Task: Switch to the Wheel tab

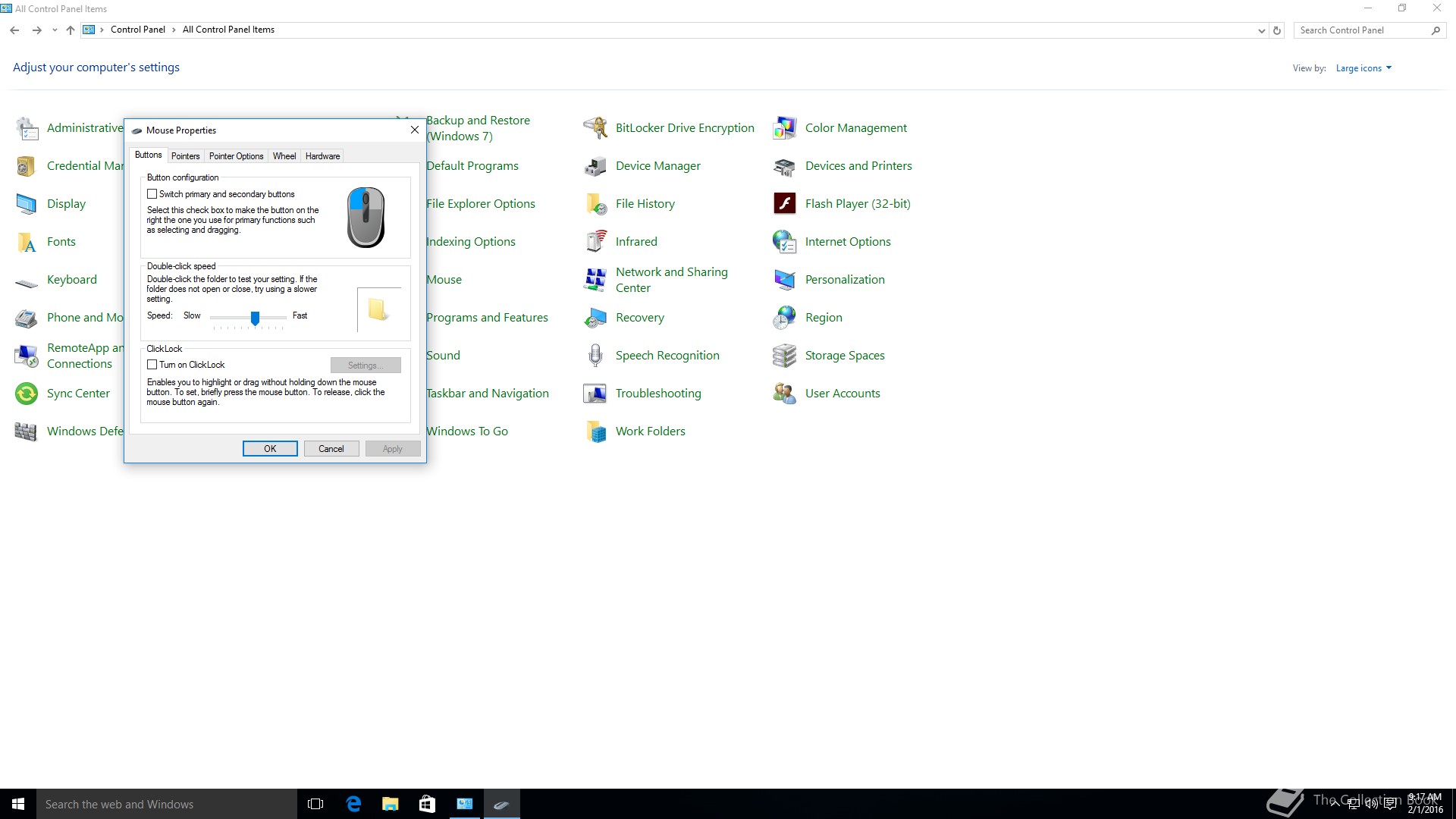Action: 284,156
